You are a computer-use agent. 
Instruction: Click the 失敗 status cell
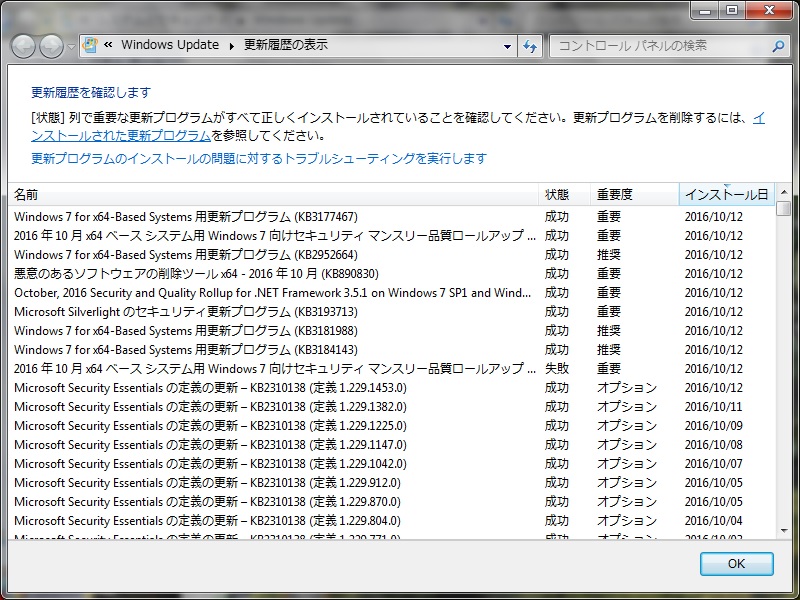[x=557, y=368]
